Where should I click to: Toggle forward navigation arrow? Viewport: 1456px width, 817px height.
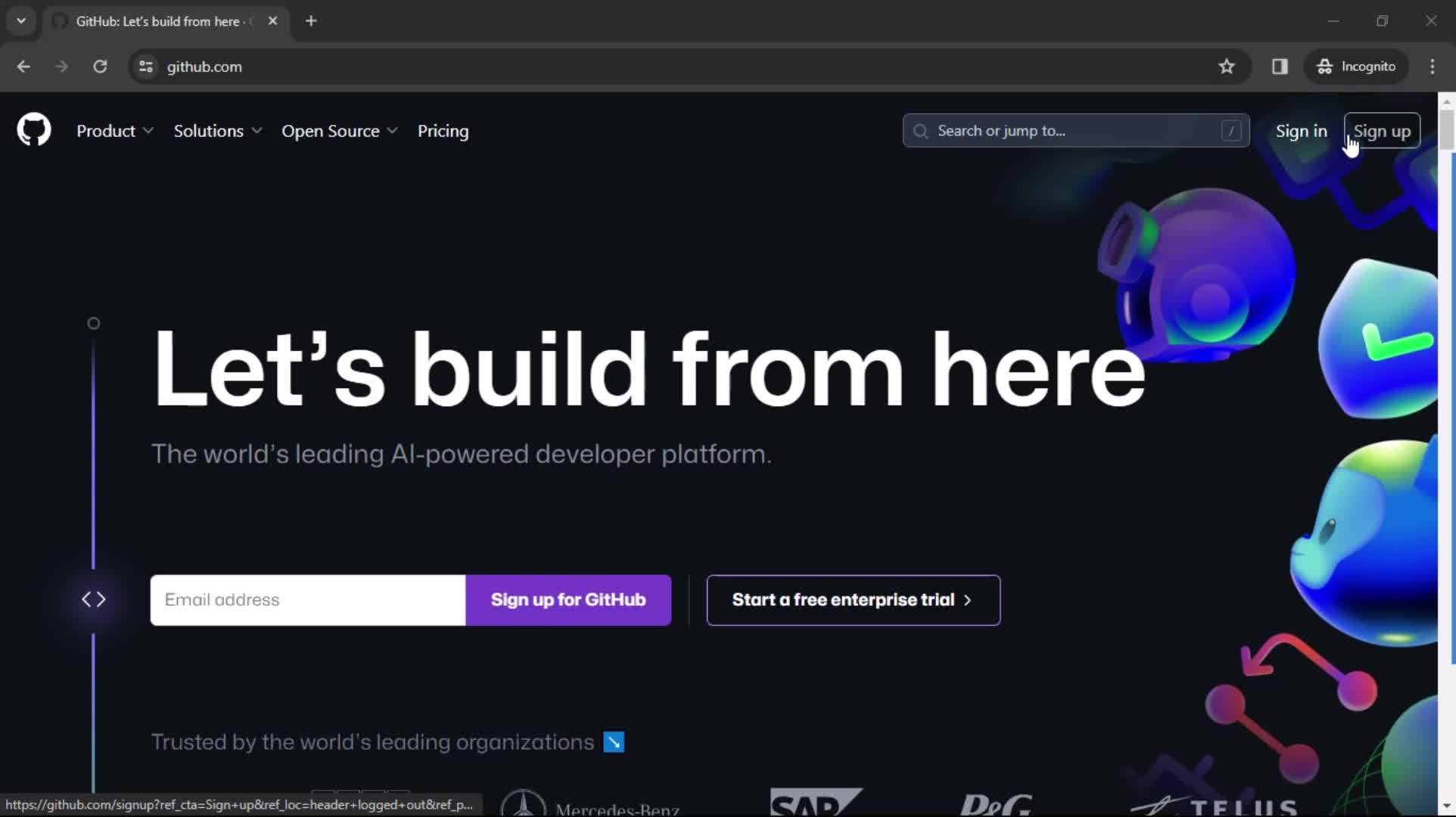coord(62,66)
